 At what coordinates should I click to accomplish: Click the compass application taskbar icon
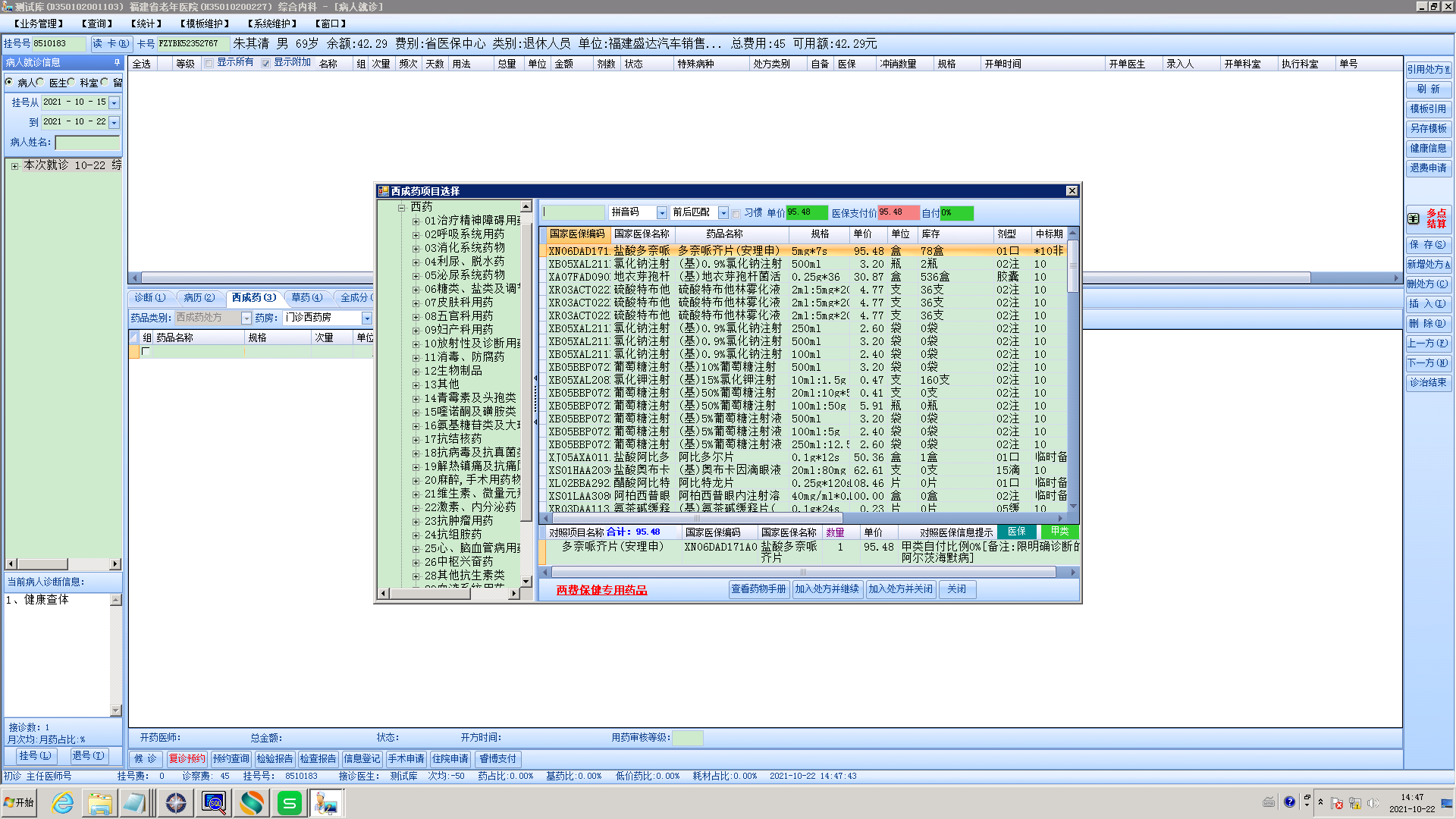[176, 802]
